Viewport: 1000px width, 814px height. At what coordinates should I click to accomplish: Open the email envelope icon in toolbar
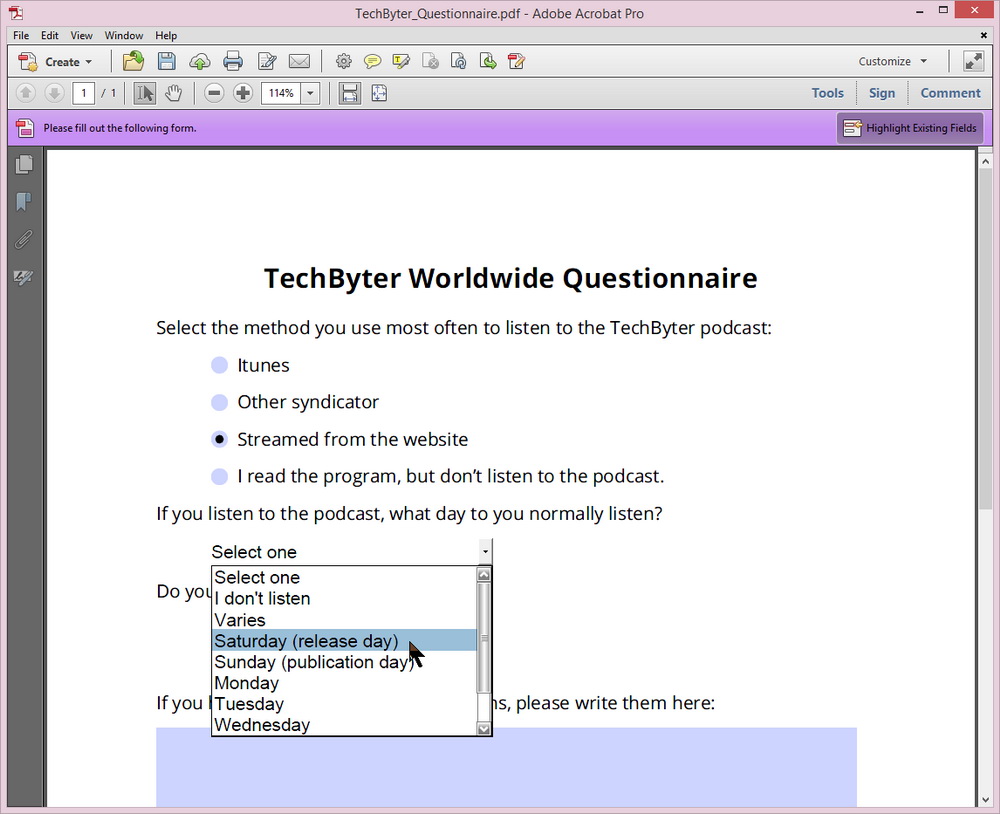point(299,61)
